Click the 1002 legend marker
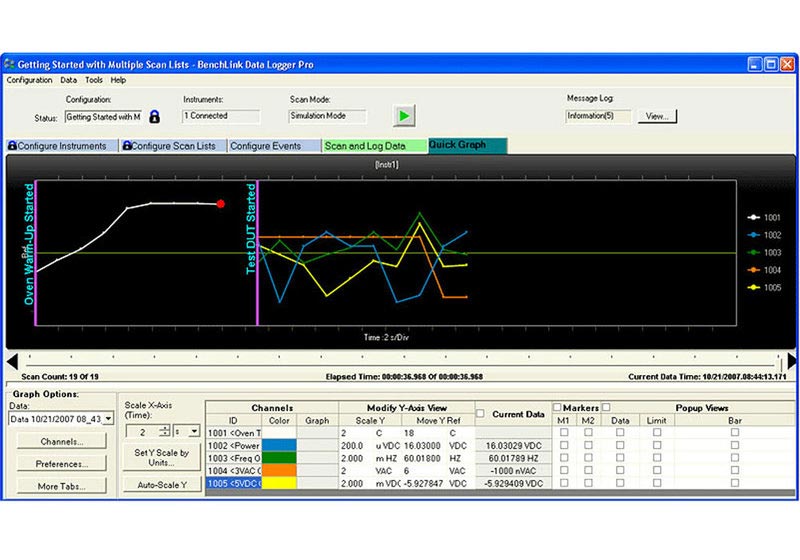Viewport: 800px width, 560px height. pyautogui.click(x=753, y=235)
